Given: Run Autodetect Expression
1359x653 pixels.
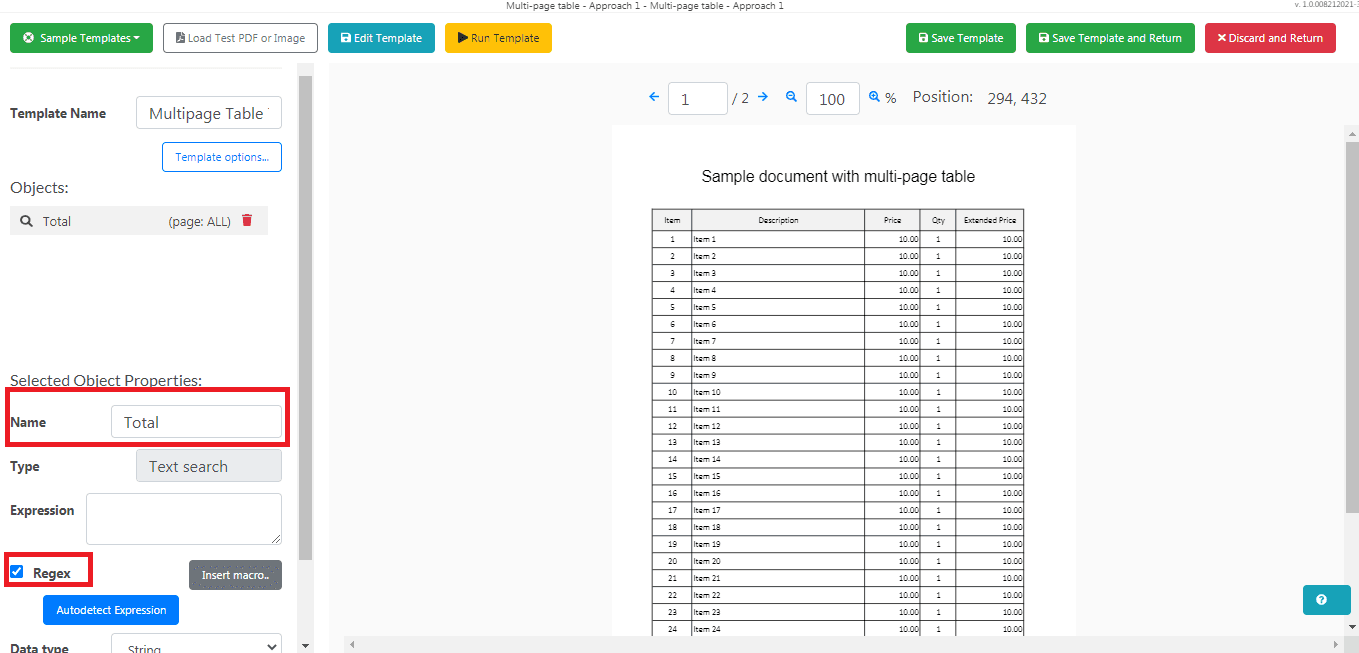Looking at the screenshot, I should 110,609.
